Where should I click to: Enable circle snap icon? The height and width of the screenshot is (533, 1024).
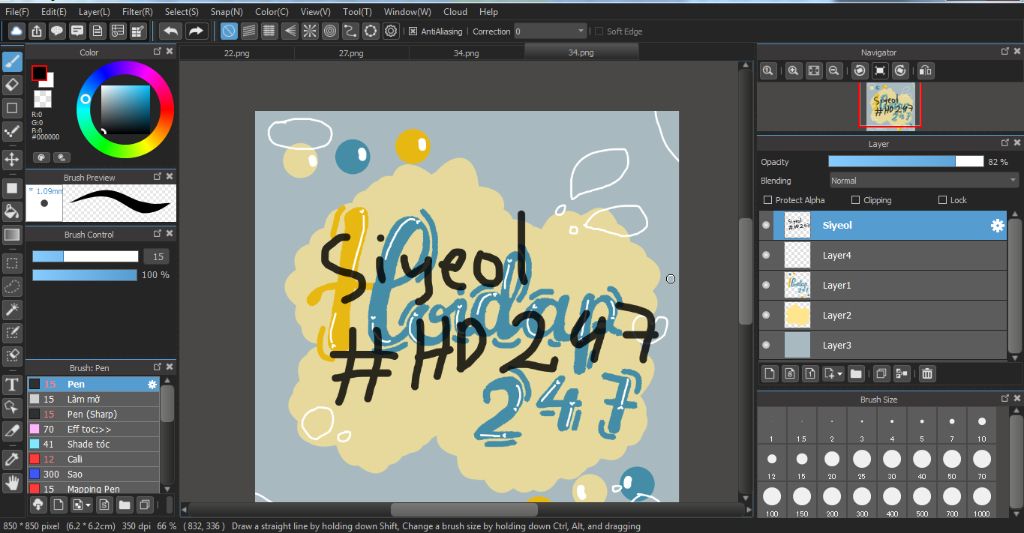tap(330, 31)
